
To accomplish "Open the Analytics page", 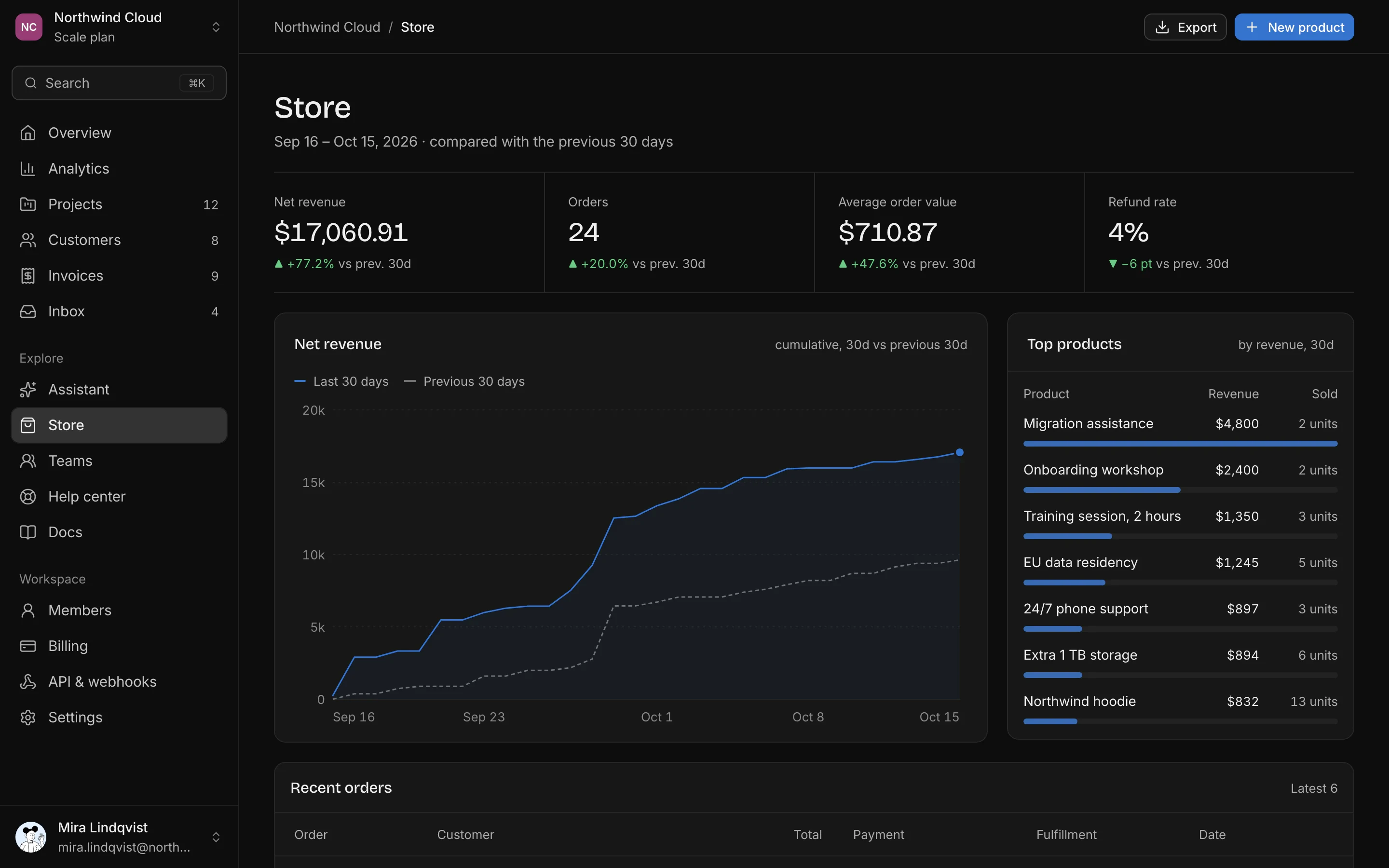I will [x=119, y=168].
